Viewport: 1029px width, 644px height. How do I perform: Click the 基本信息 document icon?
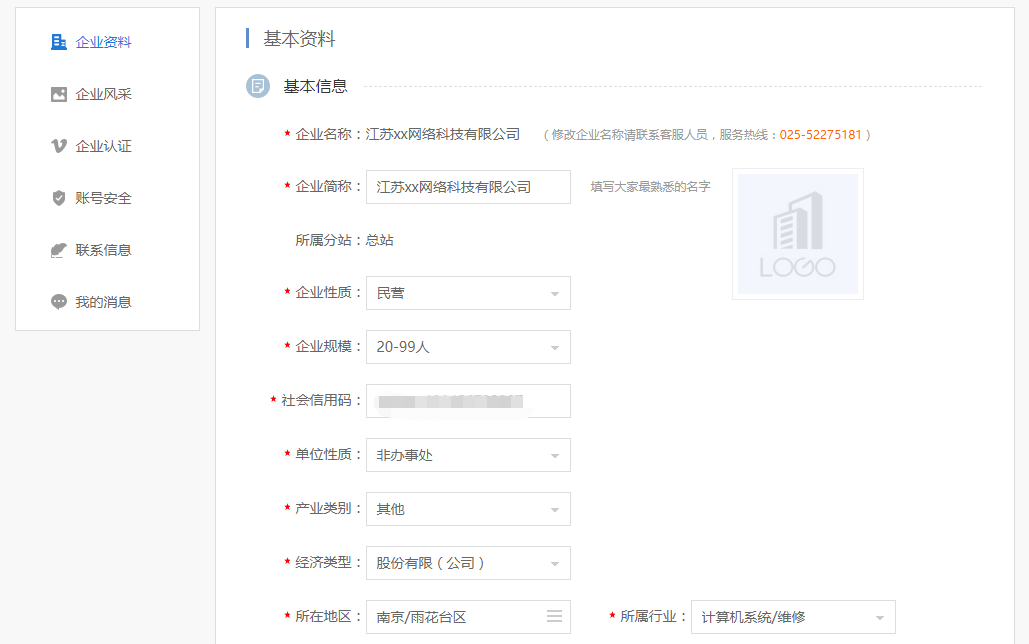click(x=258, y=86)
